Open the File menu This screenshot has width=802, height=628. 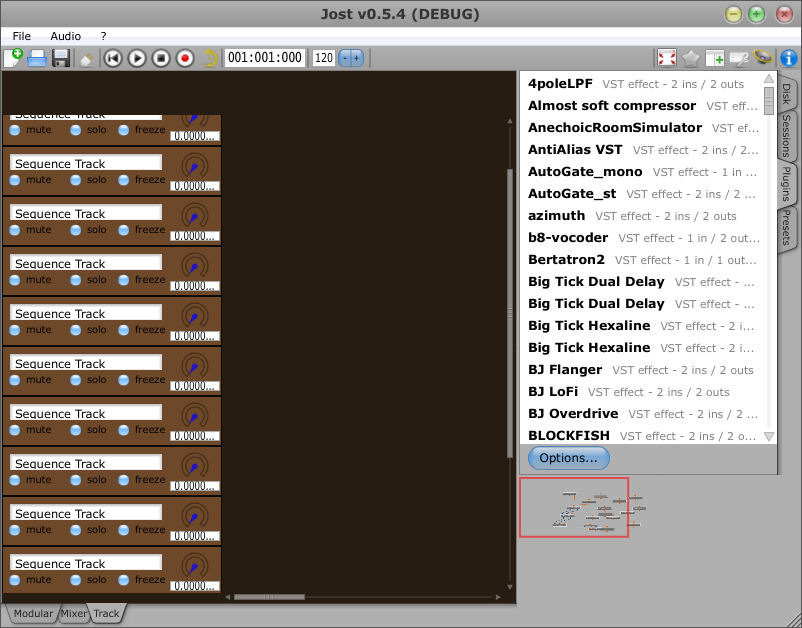(x=22, y=35)
